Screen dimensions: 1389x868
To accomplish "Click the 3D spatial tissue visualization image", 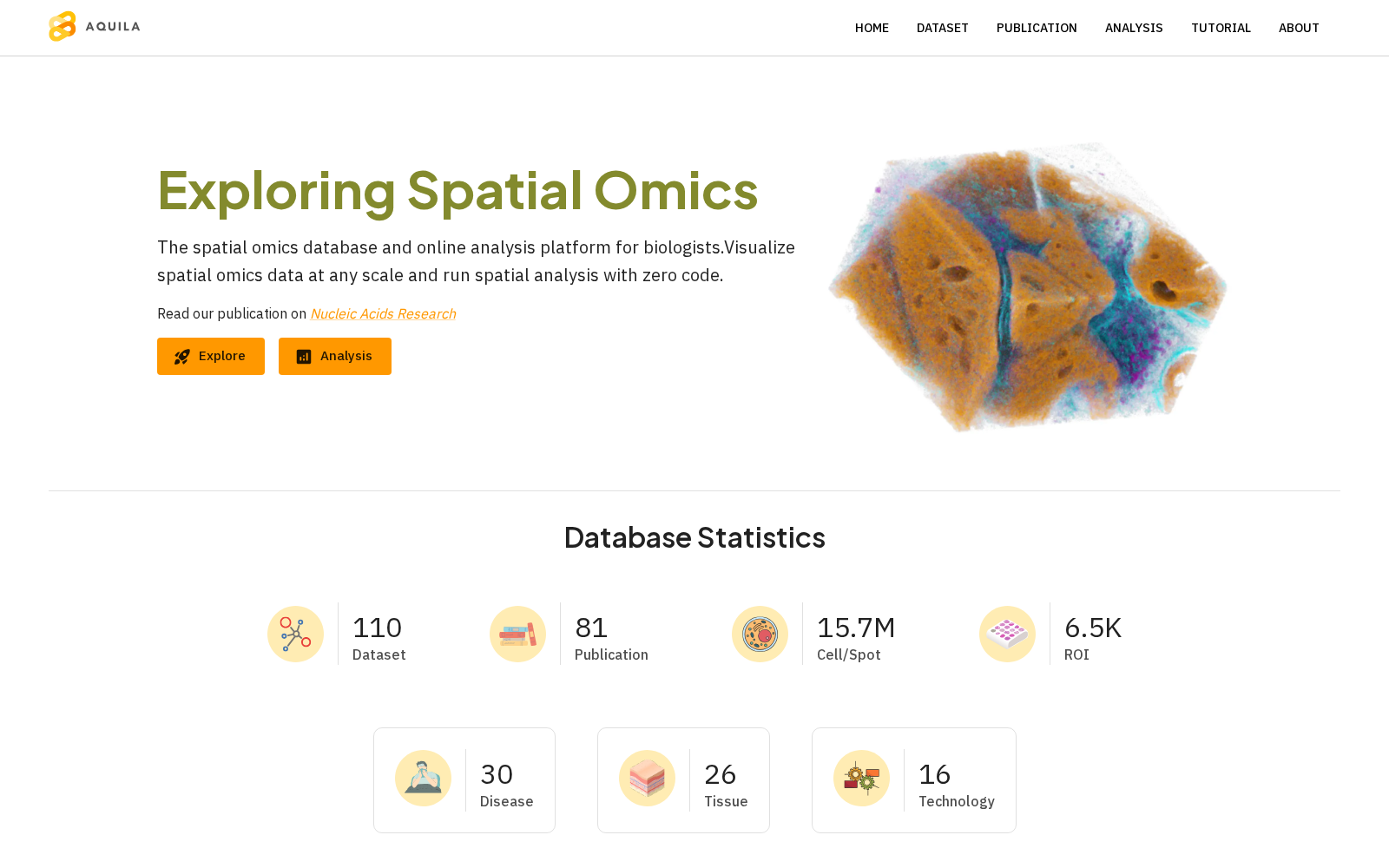I will (x=1028, y=286).
